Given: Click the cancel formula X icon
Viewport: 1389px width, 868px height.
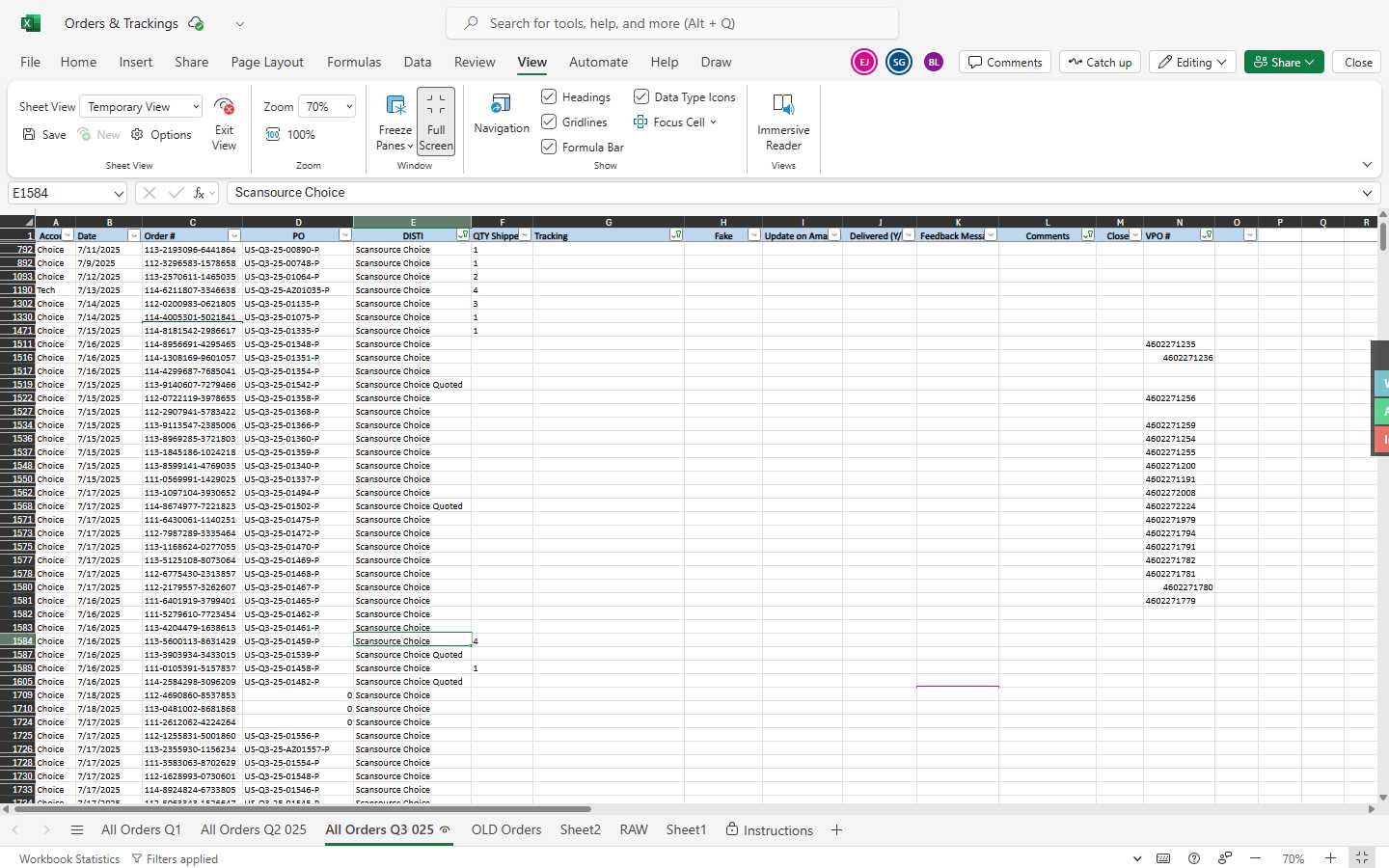Looking at the screenshot, I should [x=150, y=193].
